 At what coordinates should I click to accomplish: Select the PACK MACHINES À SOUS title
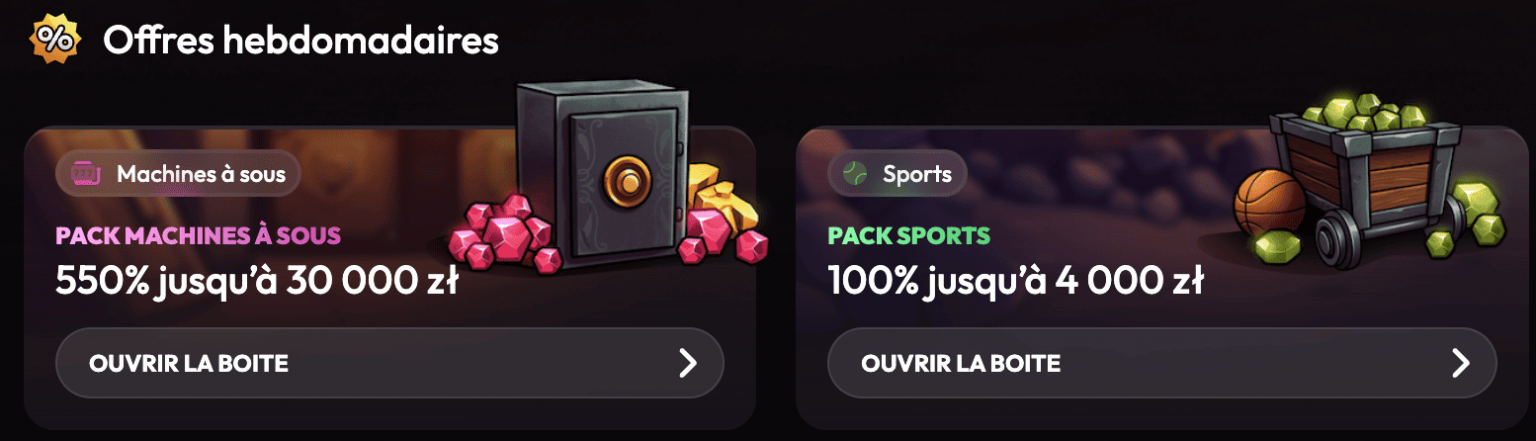click(x=198, y=236)
